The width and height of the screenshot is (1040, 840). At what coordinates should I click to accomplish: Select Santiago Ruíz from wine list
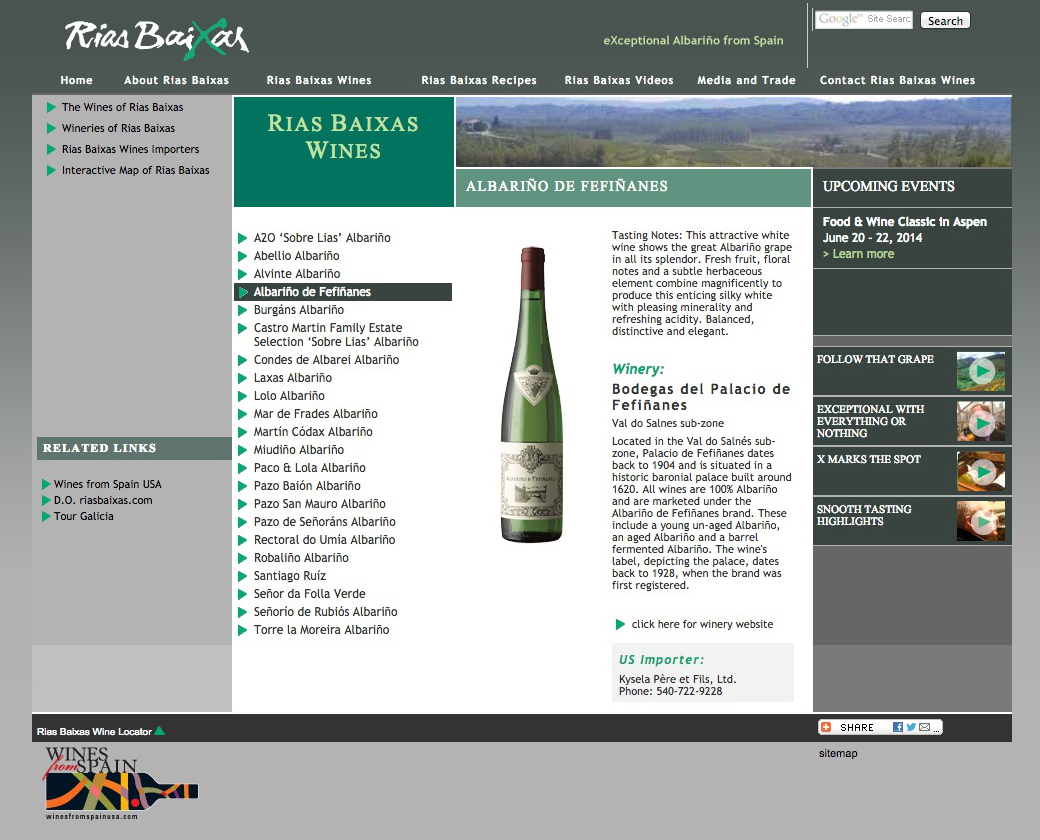[290, 575]
